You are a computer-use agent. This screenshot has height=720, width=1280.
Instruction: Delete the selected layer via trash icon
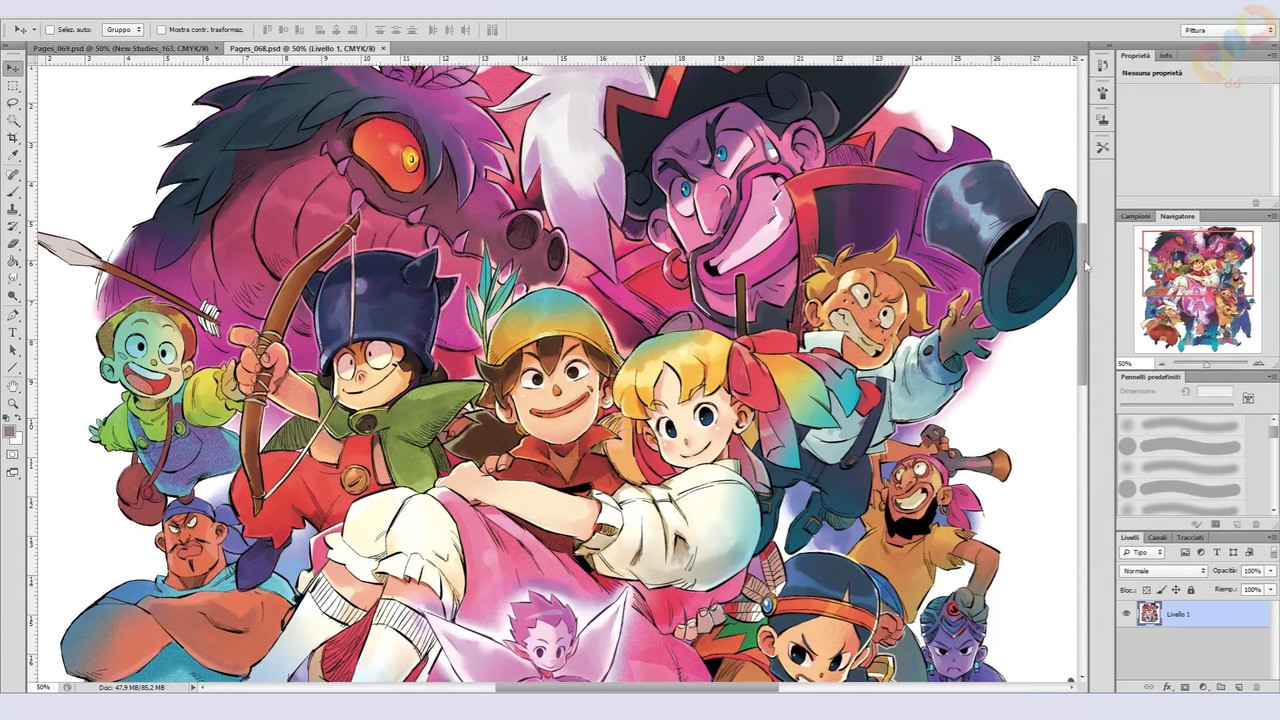[x=1256, y=687]
